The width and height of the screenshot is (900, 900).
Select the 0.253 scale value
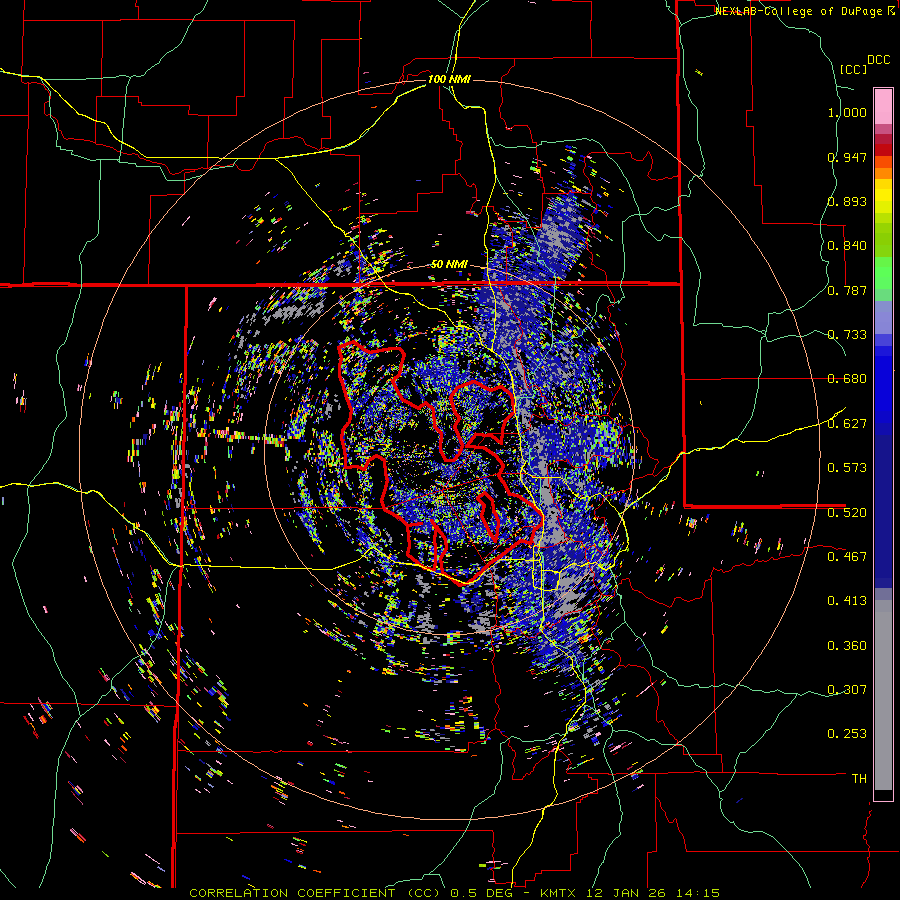[x=847, y=734]
